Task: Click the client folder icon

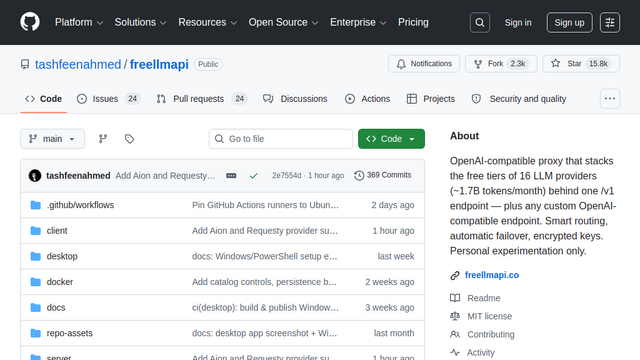Action: (x=36, y=231)
